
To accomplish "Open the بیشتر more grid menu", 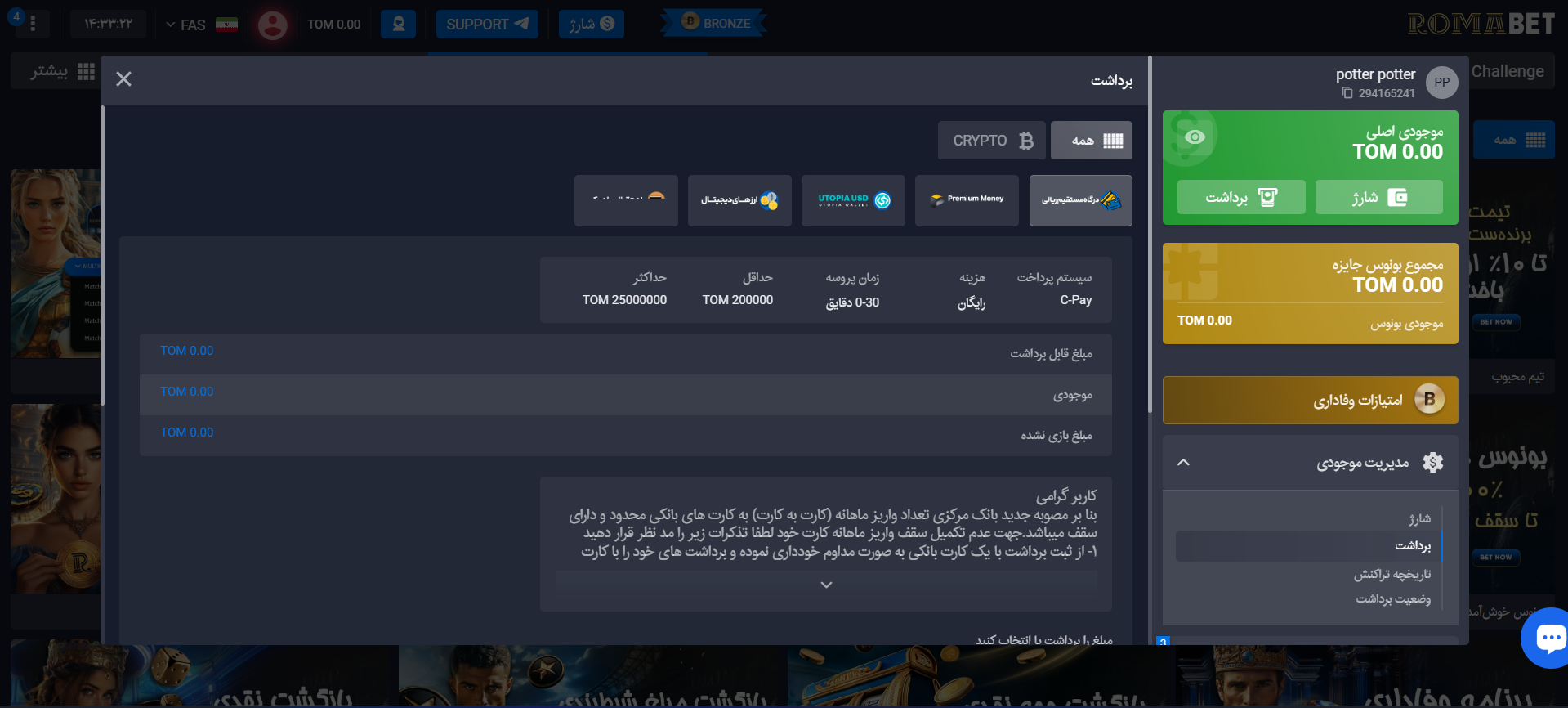I will coord(62,72).
